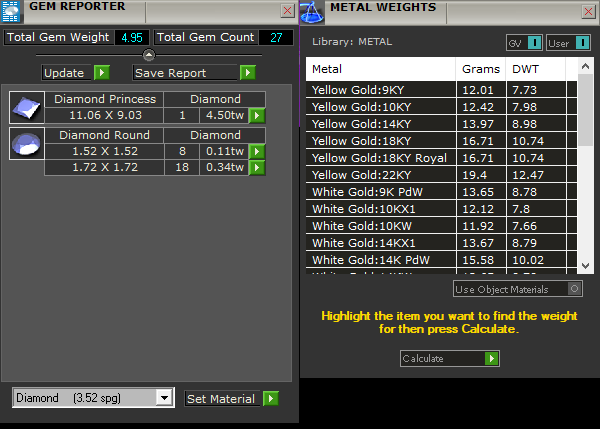Click the Diamond Princess gem thumbnail icon
The width and height of the screenshot is (600, 429).
25,107
